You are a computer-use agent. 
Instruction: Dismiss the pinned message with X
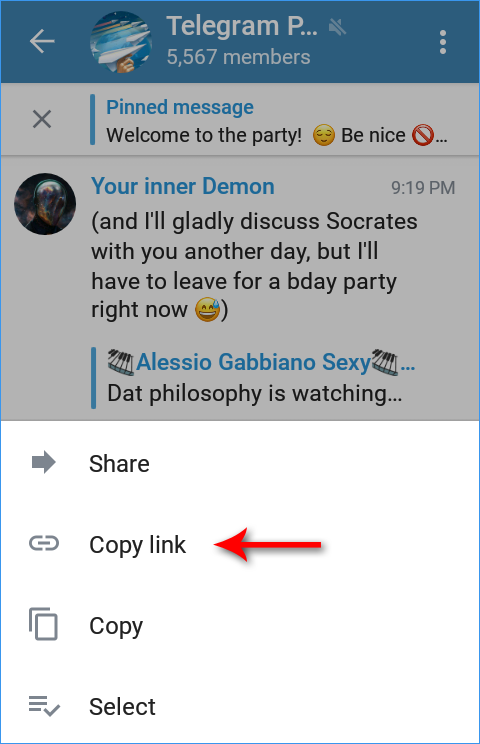(42, 119)
